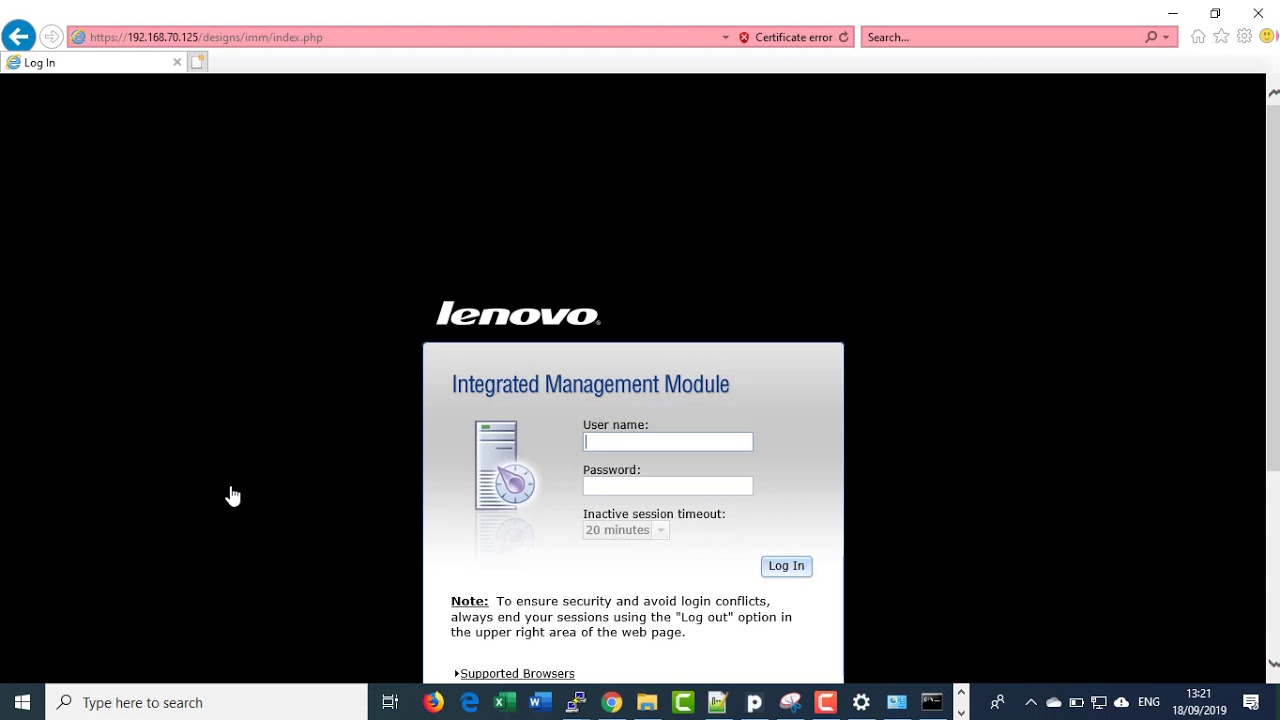The image size is (1280, 720).
Task: Open the PuTTY icon in taskbar
Action: (x=576, y=702)
